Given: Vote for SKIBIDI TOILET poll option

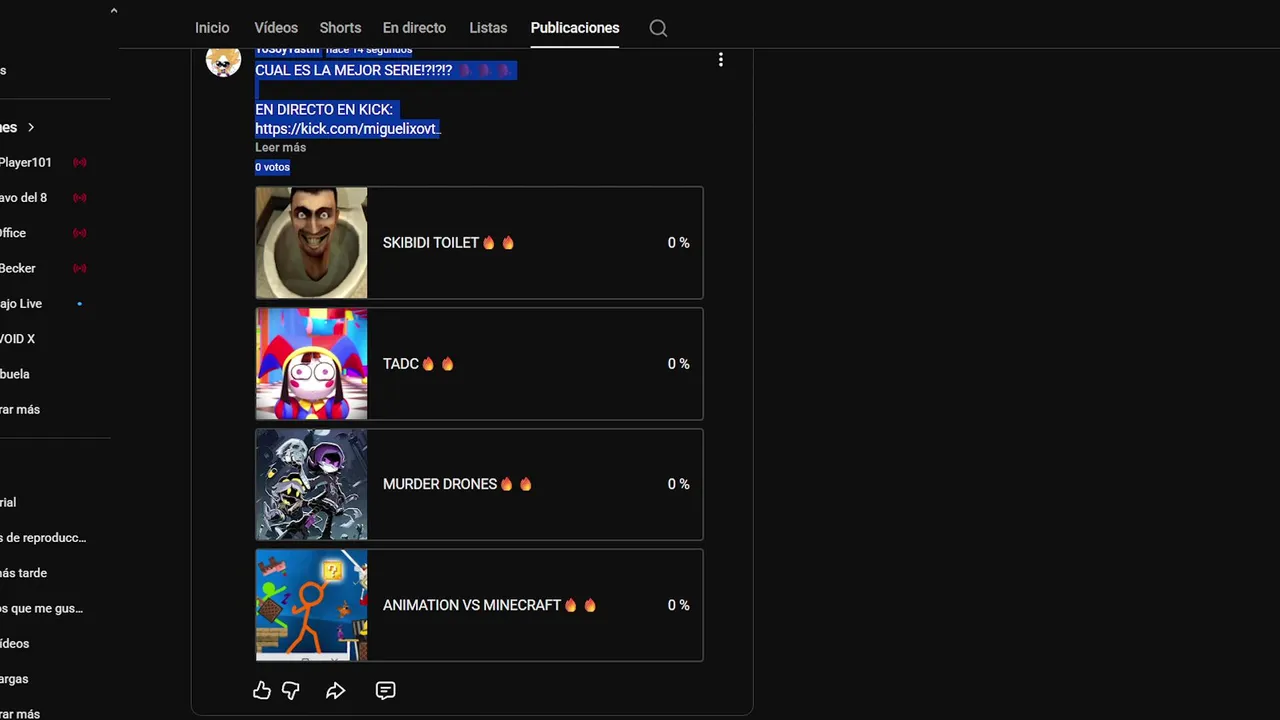Looking at the screenshot, I should coord(479,243).
